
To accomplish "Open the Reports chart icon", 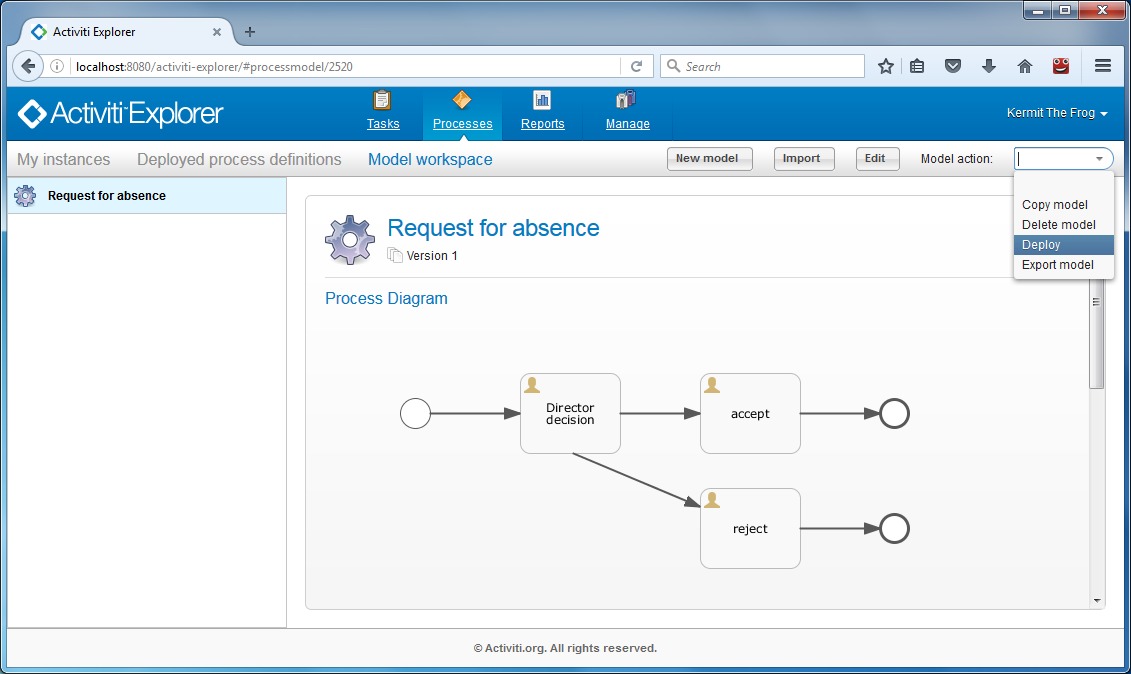I will click(542, 100).
